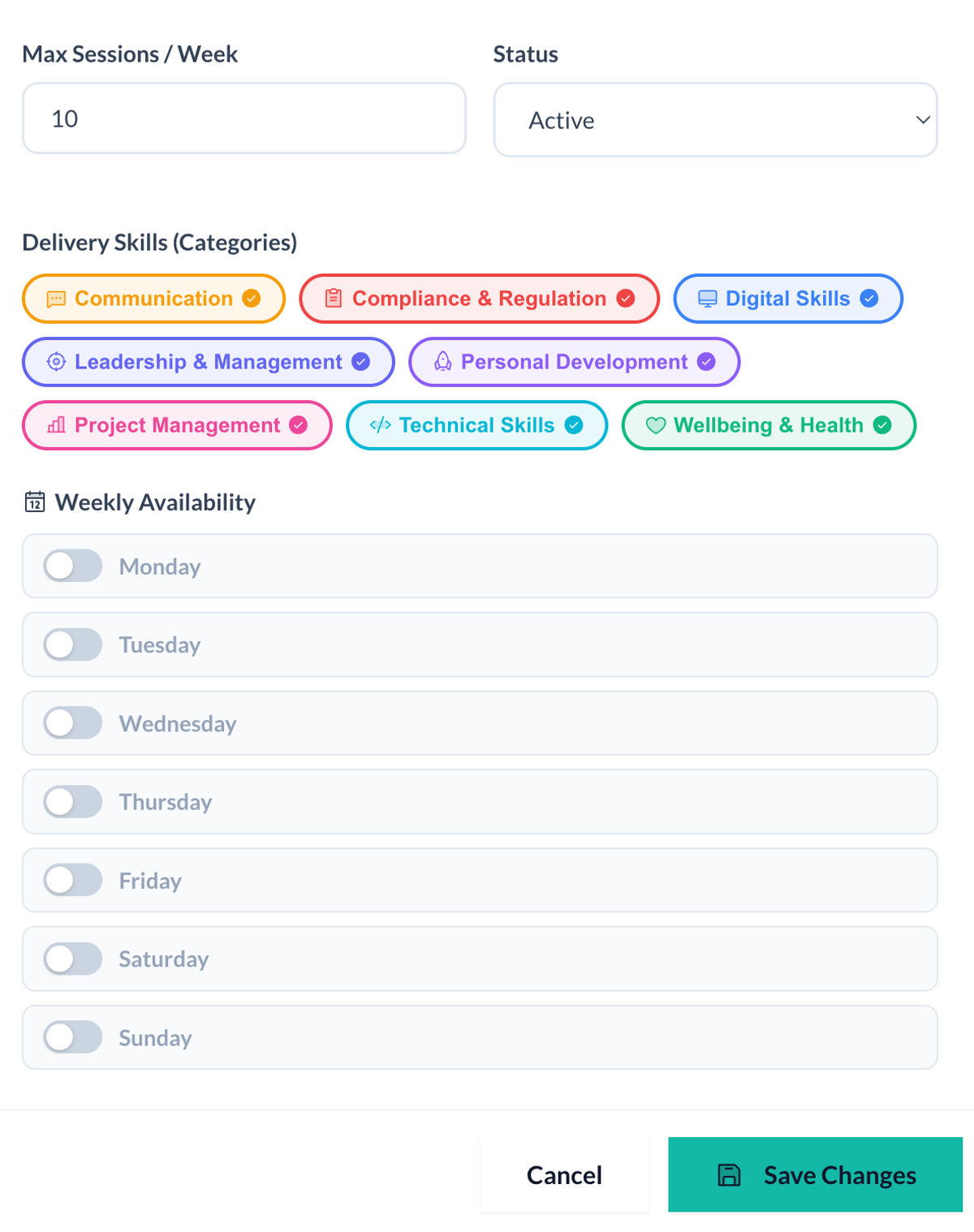Viewport: 974px width, 1232px height.
Task: Click the Weekly Availability calendar icon
Action: click(35, 502)
